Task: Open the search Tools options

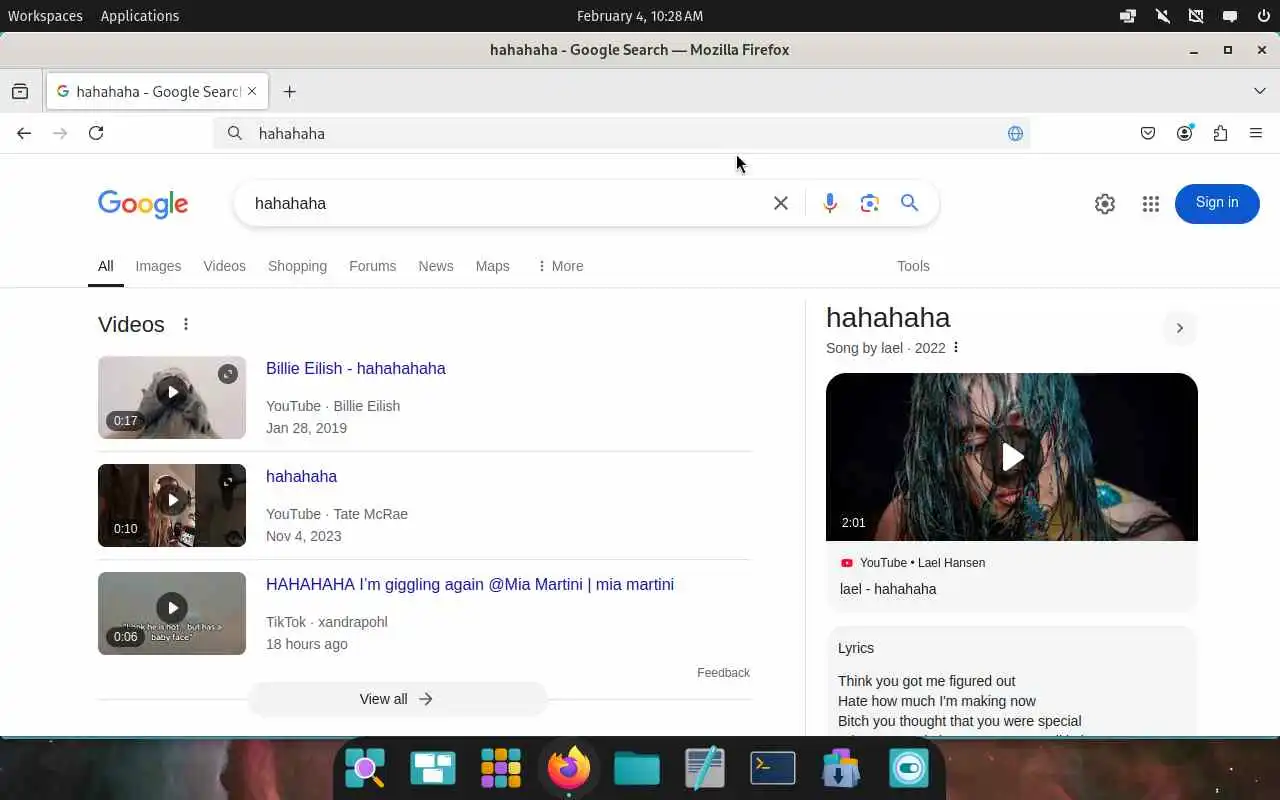Action: point(913,266)
